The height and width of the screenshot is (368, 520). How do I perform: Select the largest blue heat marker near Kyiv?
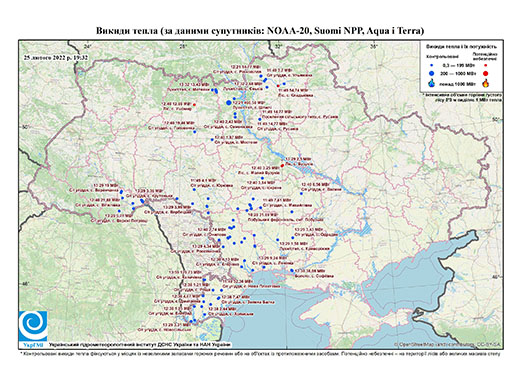click(229, 103)
